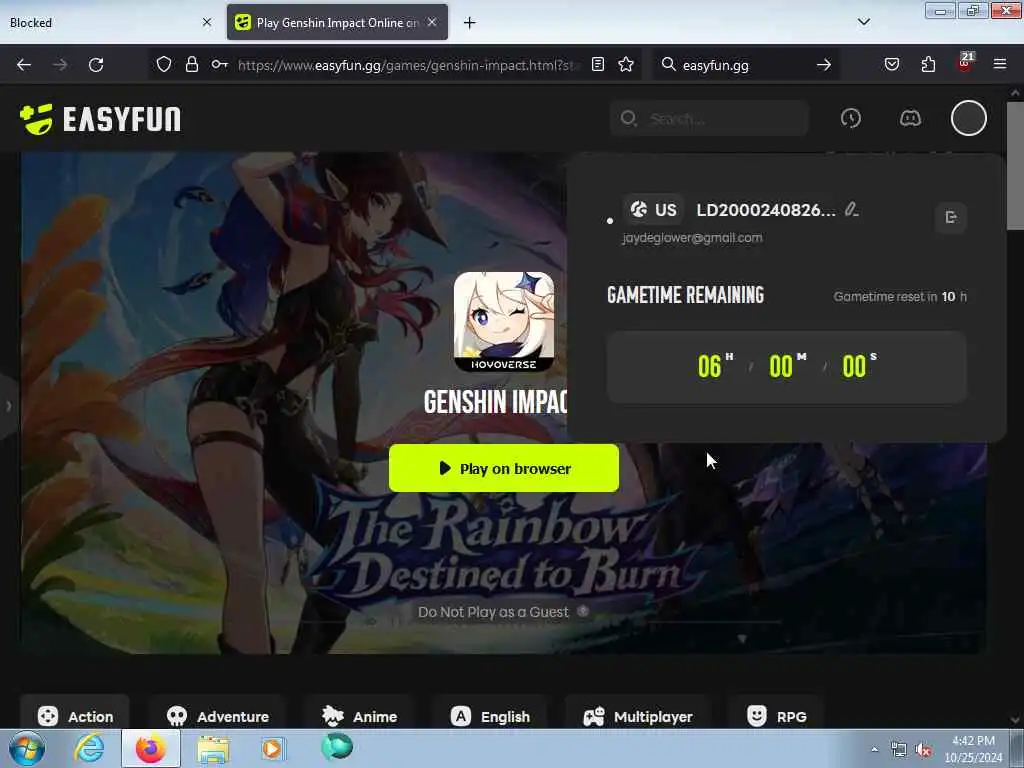
Task: Click the site security padlock icon
Action: click(191, 64)
